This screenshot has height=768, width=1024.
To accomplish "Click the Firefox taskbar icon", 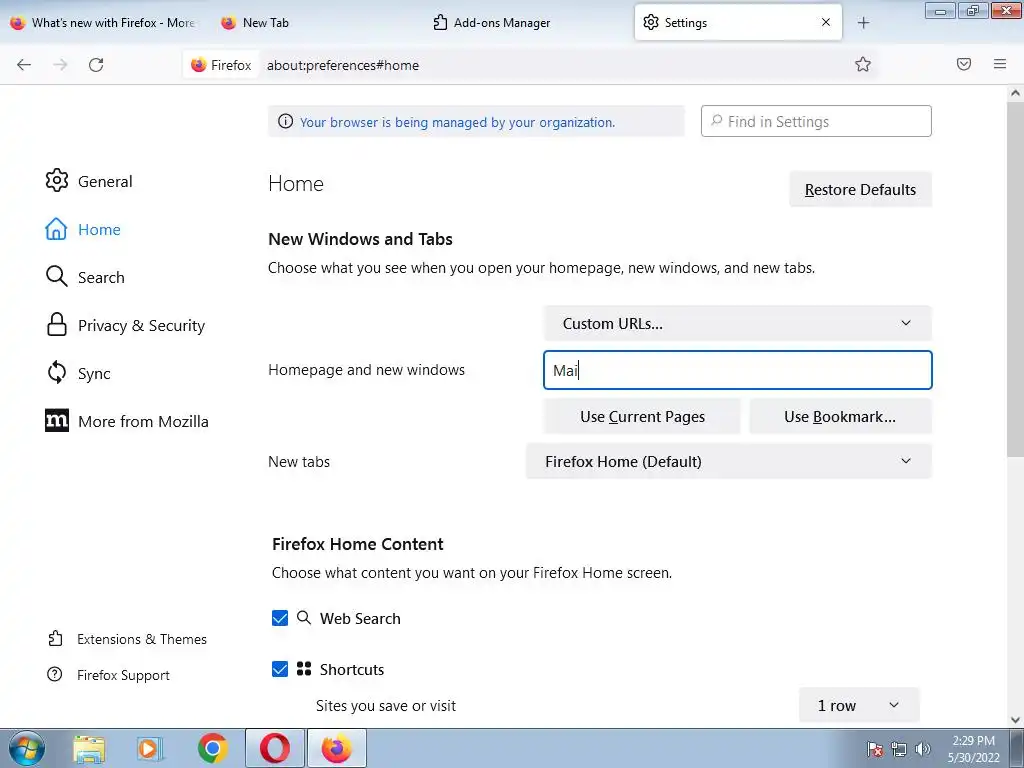I will coord(337,748).
